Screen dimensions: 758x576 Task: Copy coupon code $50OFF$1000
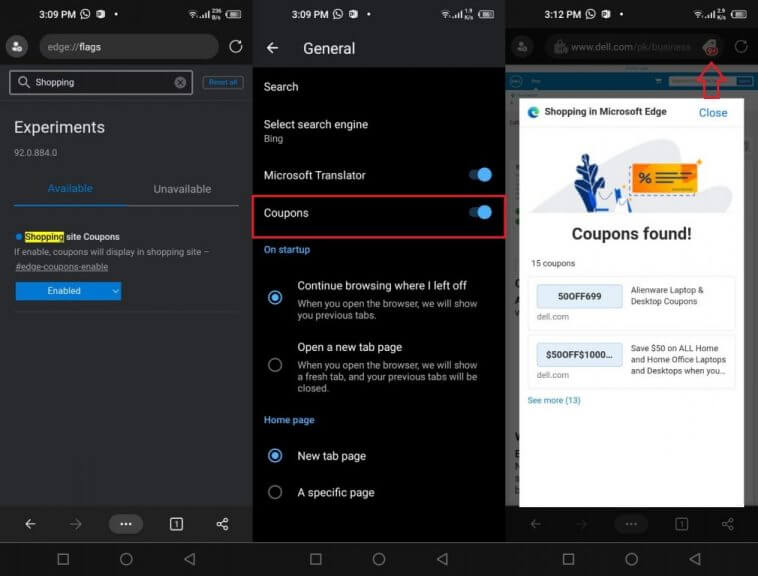point(579,355)
